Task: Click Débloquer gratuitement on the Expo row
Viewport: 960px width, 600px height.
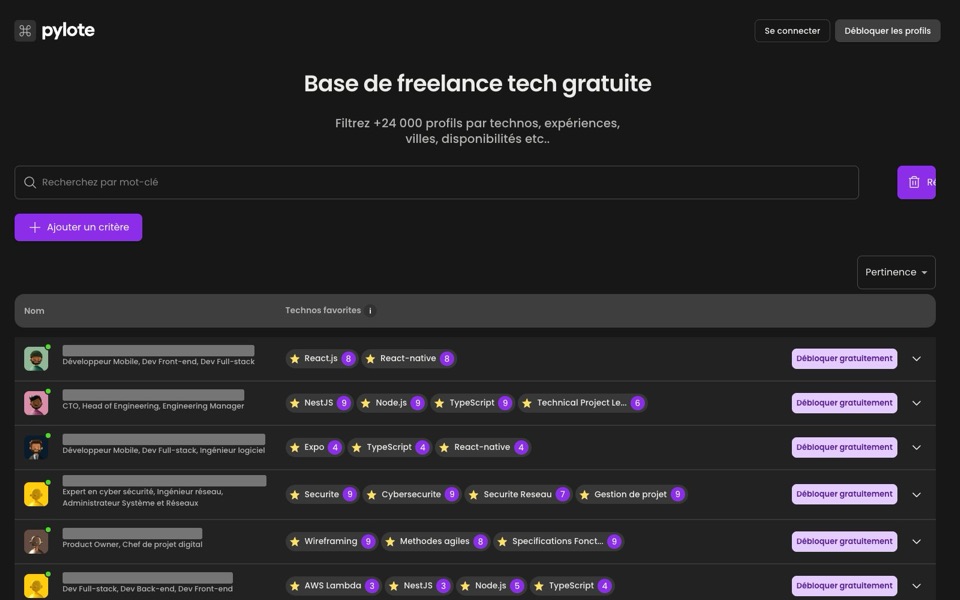Action: (x=844, y=448)
